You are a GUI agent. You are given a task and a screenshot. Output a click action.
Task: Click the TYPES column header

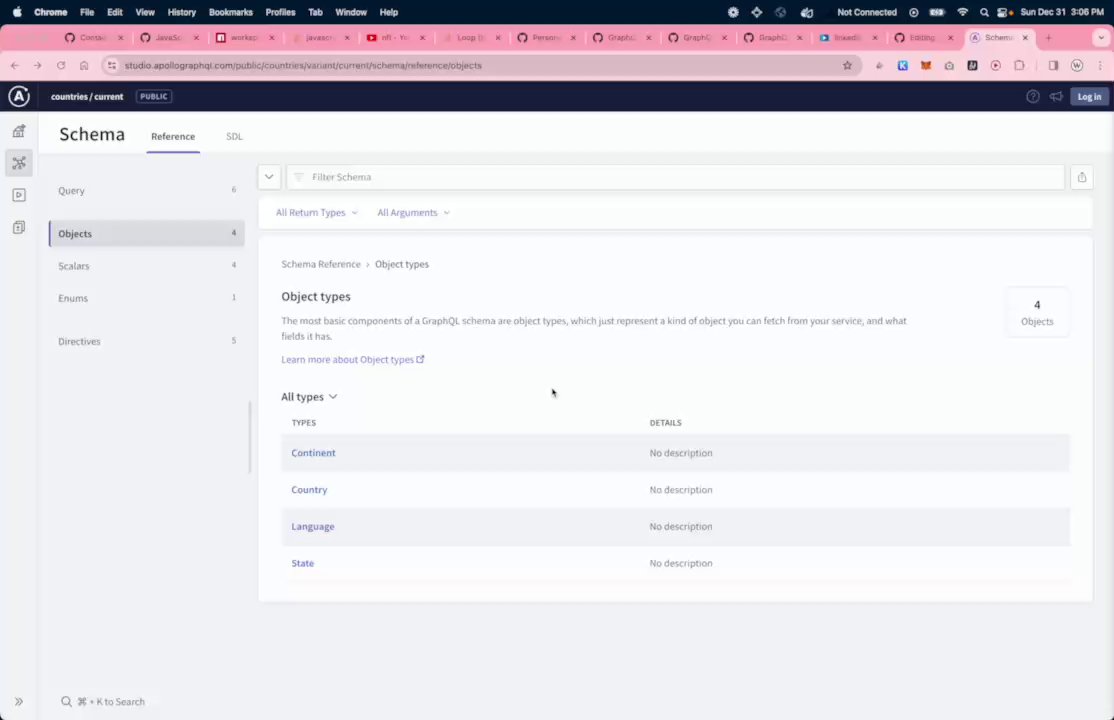[303, 423]
